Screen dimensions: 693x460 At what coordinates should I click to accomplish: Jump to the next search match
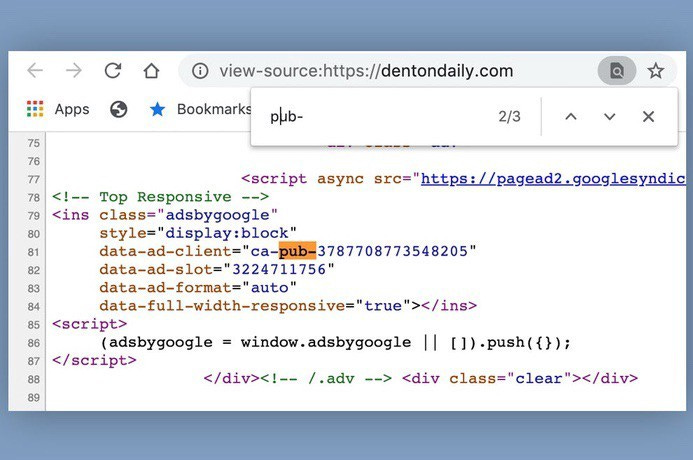[610, 117]
